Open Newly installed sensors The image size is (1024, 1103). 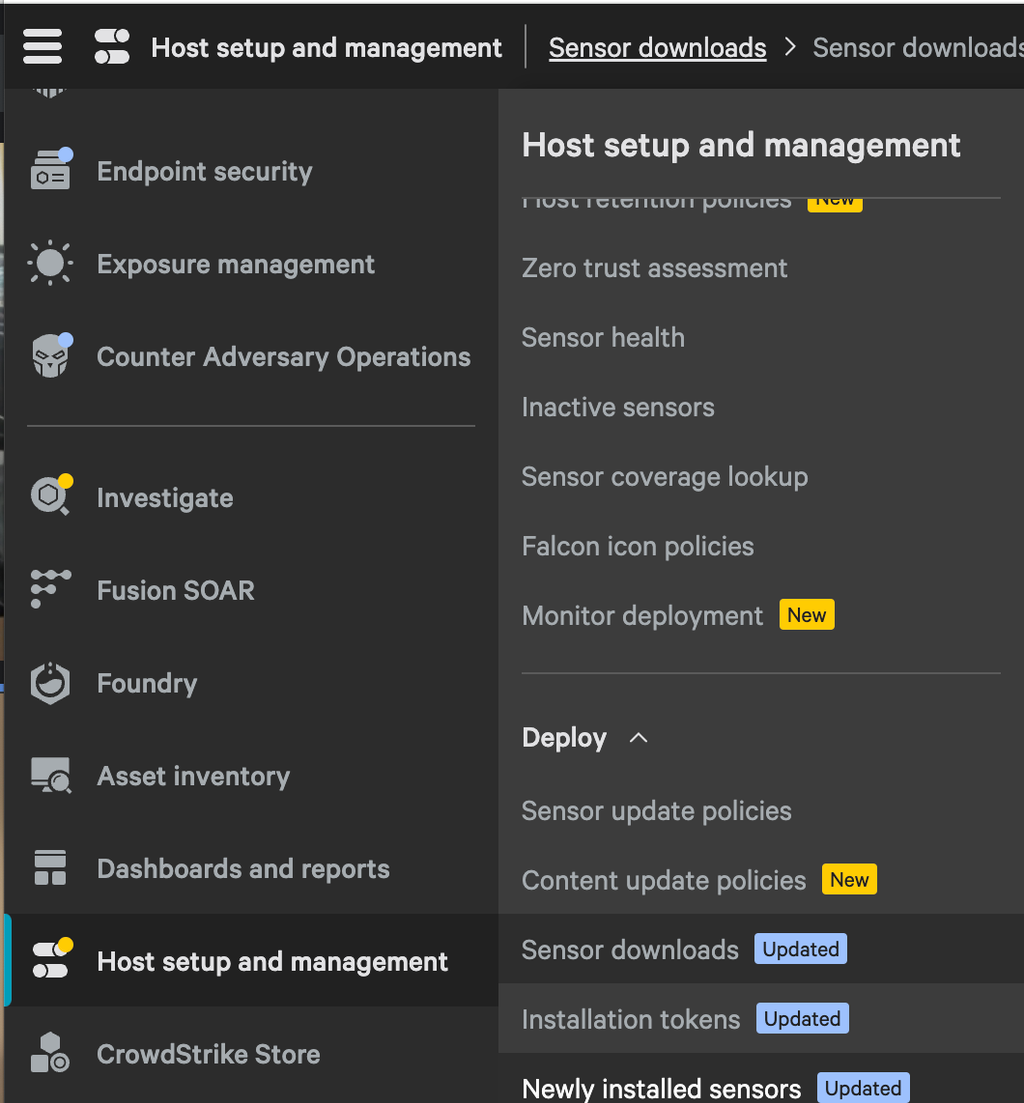click(661, 1088)
